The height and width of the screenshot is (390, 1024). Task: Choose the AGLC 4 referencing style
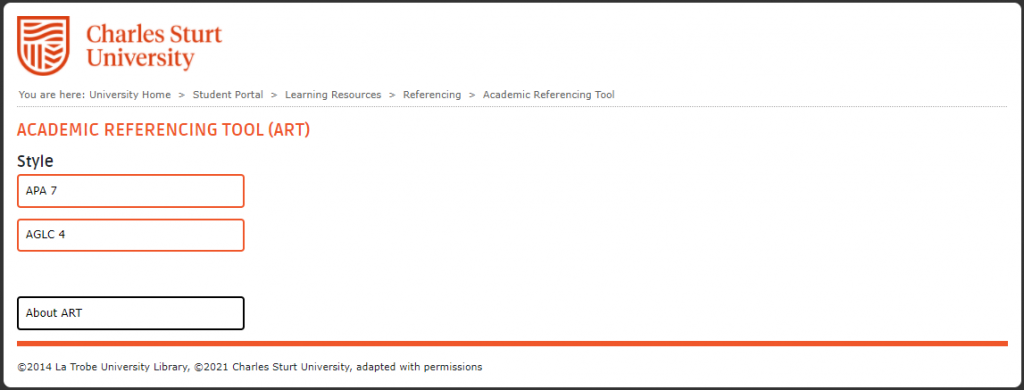[131, 235]
